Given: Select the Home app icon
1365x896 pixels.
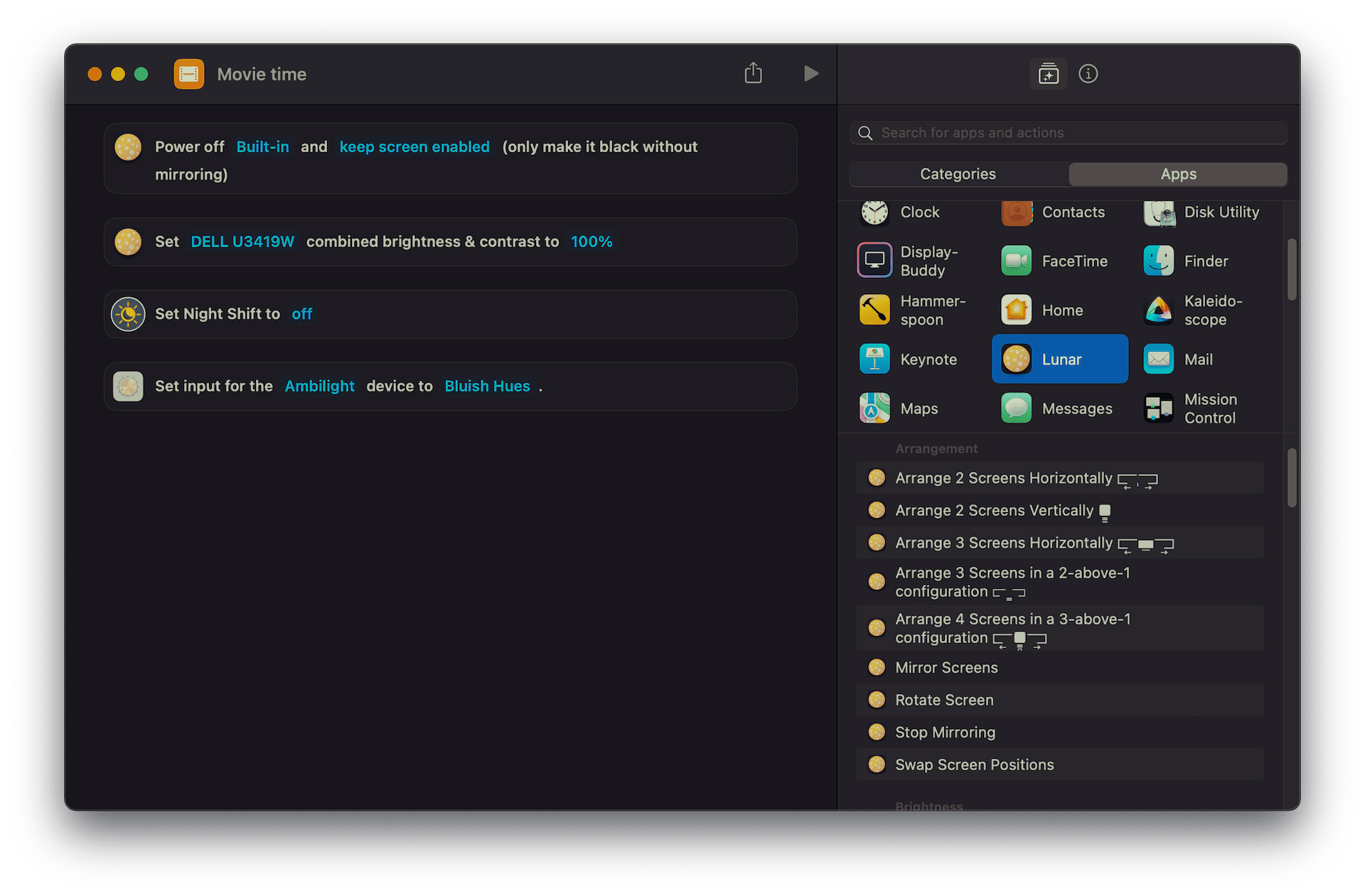Looking at the screenshot, I should coord(1015,310).
